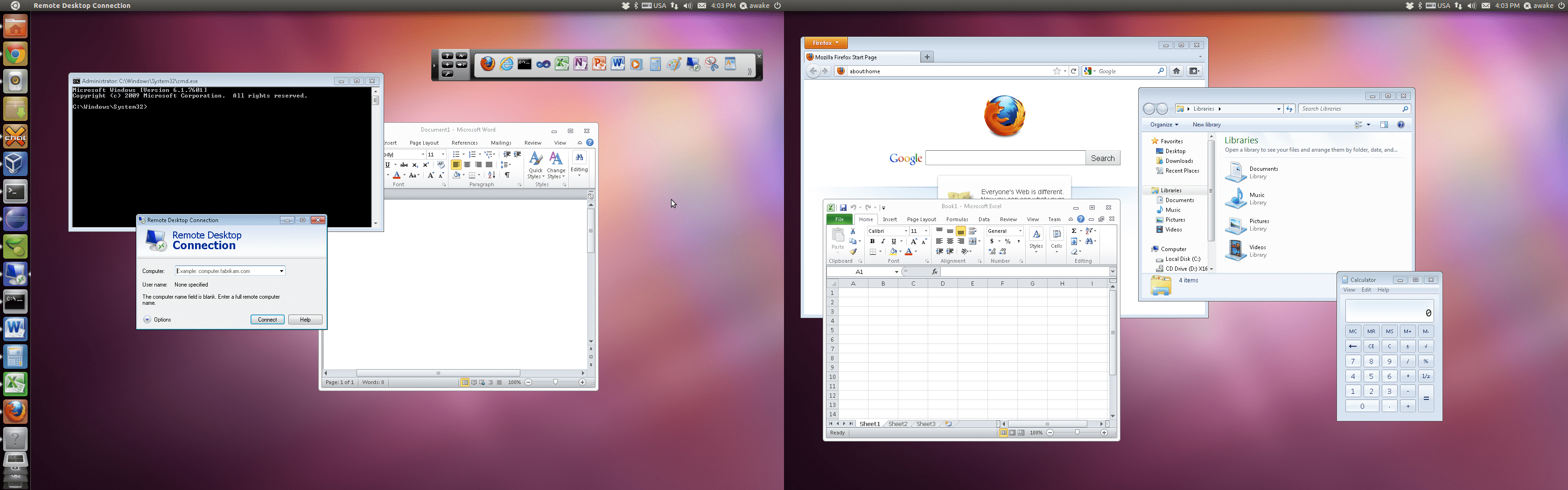Toggle Underline in the Excel Font group

tap(894, 242)
